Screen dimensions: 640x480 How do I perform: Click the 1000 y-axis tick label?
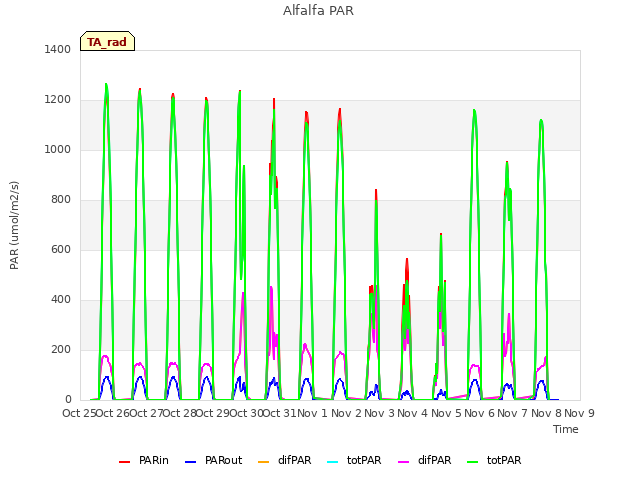pos(57,149)
